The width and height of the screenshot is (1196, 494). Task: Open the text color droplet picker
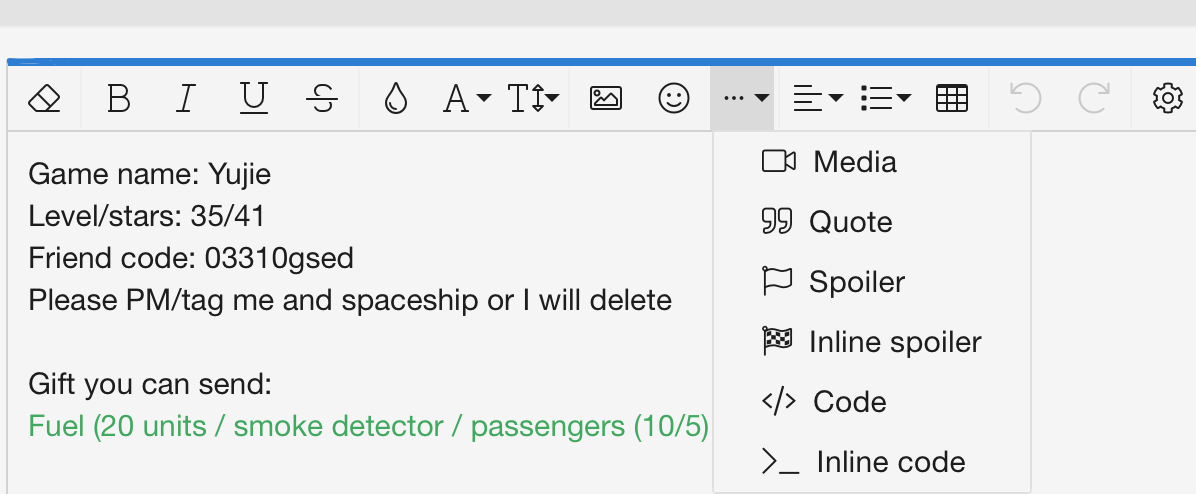(x=396, y=98)
